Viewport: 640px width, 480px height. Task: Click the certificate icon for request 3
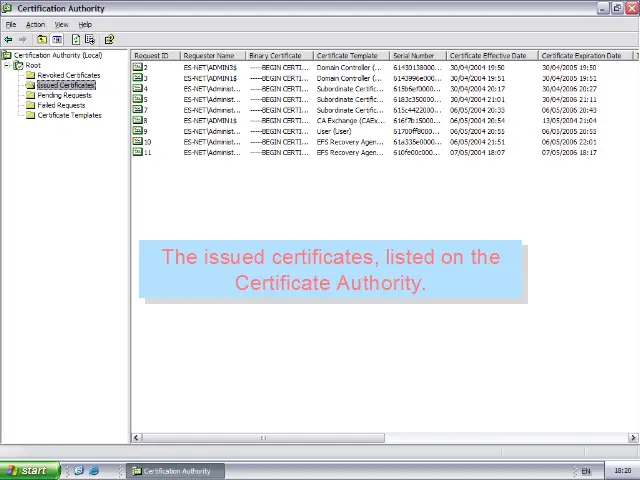pyautogui.click(x=138, y=78)
